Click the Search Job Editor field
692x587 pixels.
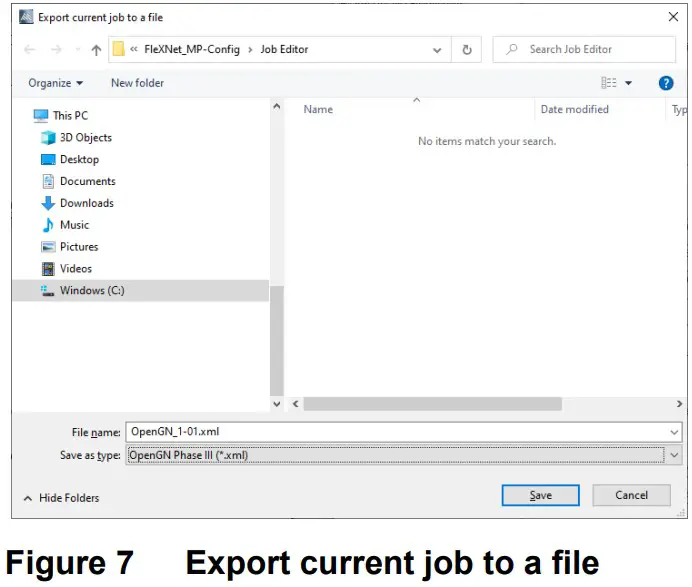point(584,49)
